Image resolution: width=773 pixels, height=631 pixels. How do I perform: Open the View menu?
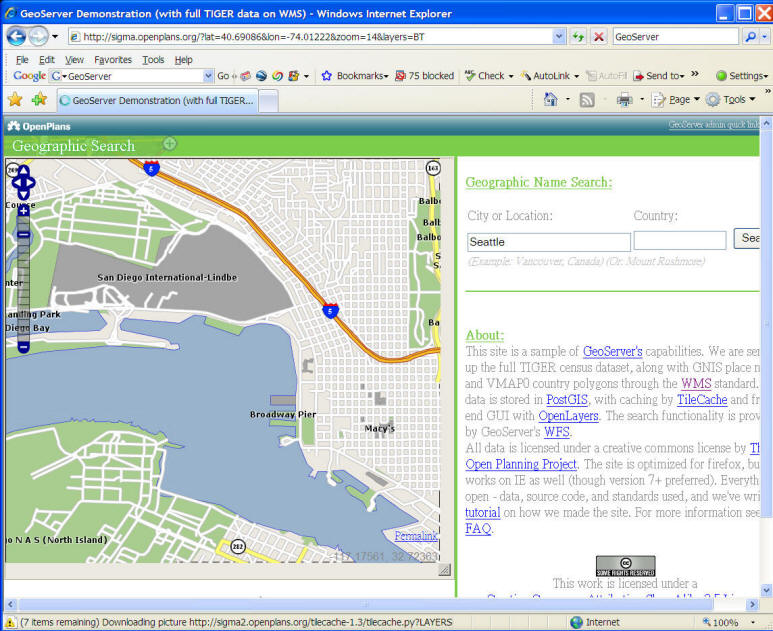[x=74, y=60]
